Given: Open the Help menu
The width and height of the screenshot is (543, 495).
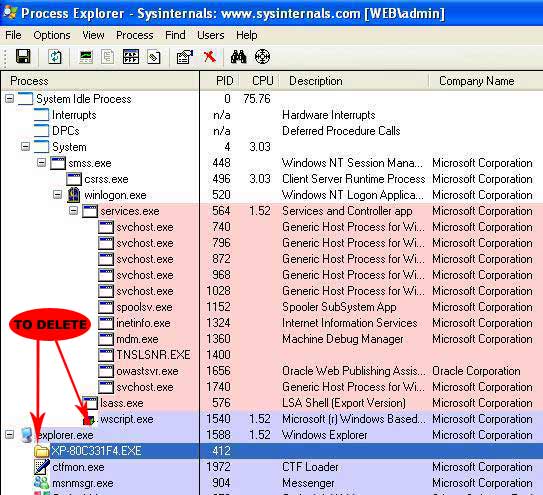Looking at the screenshot, I should [x=247, y=35].
